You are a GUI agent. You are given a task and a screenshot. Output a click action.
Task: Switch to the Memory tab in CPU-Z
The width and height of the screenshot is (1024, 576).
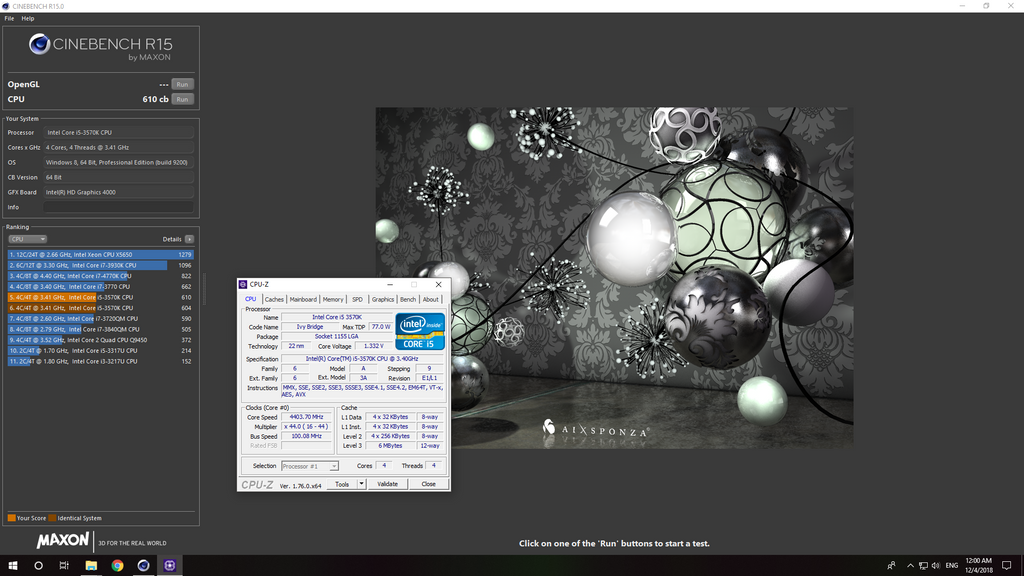333,299
